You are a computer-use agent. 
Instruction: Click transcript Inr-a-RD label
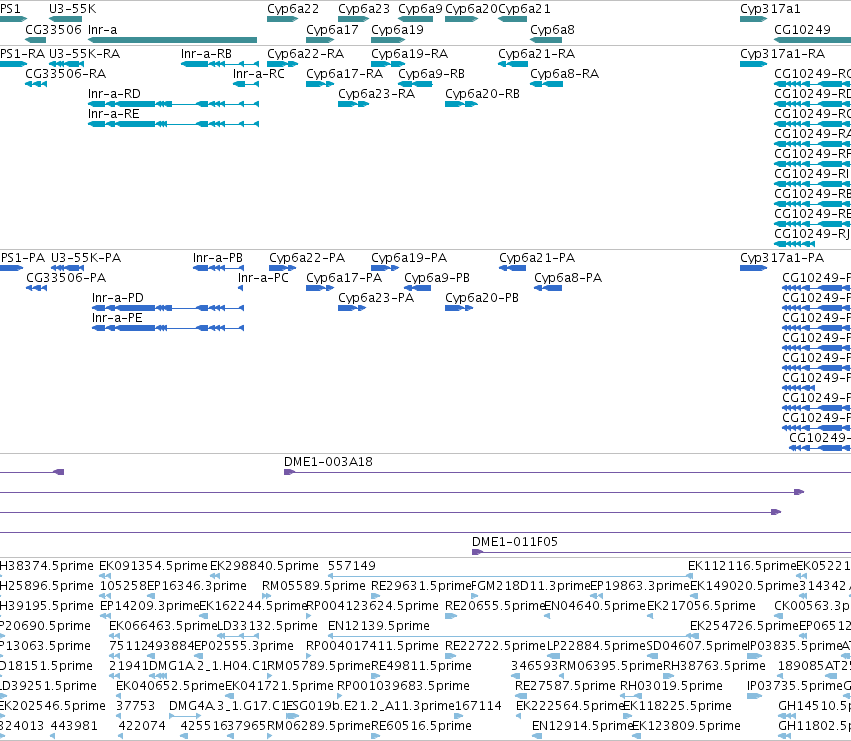point(114,94)
